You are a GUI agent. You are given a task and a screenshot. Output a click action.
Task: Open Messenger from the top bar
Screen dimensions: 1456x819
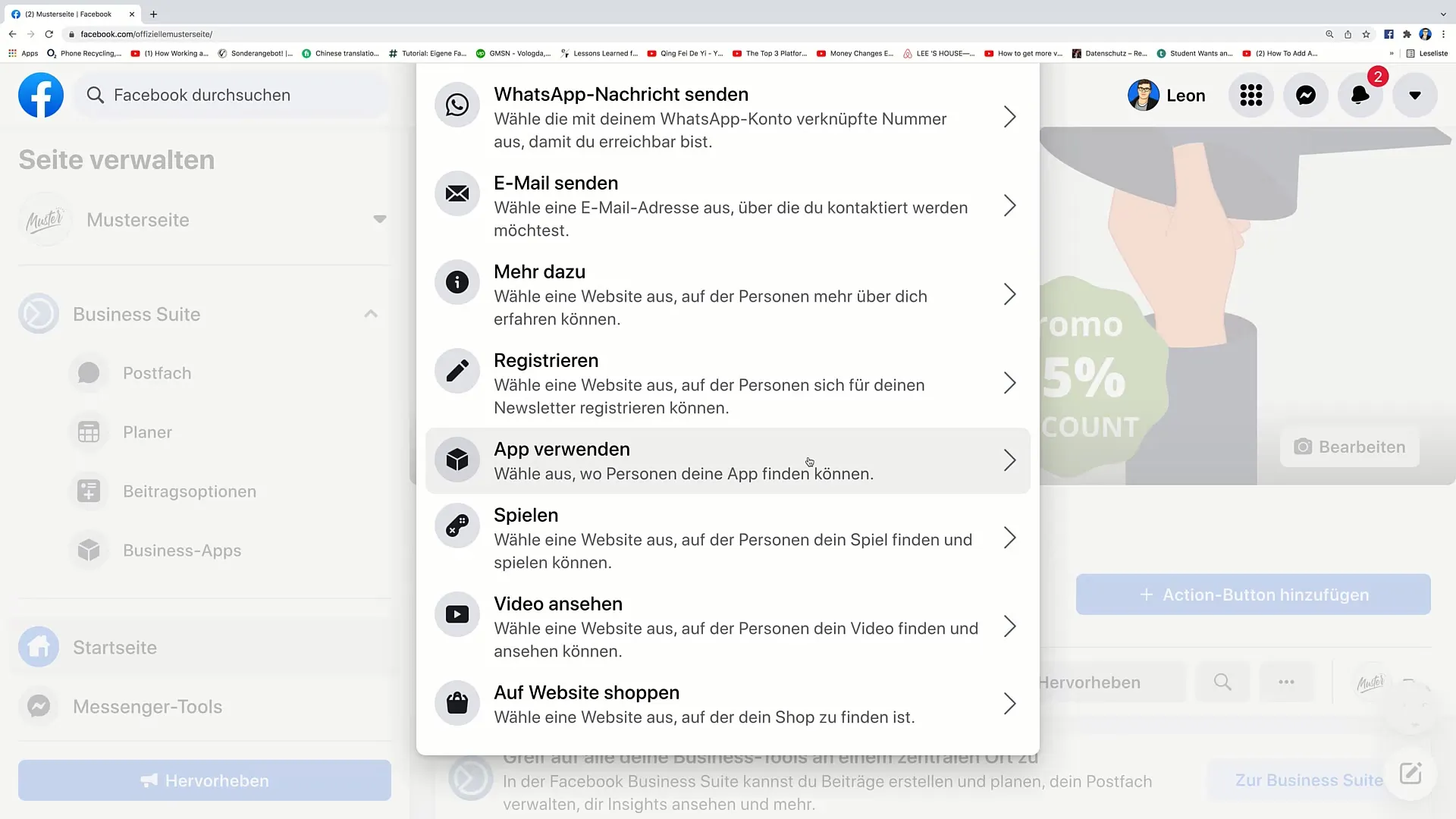click(x=1306, y=95)
